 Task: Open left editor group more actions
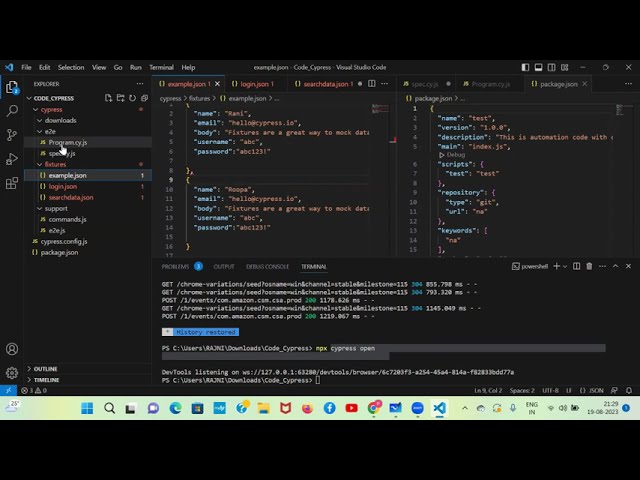pyautogui.click(x=384, y=84)
